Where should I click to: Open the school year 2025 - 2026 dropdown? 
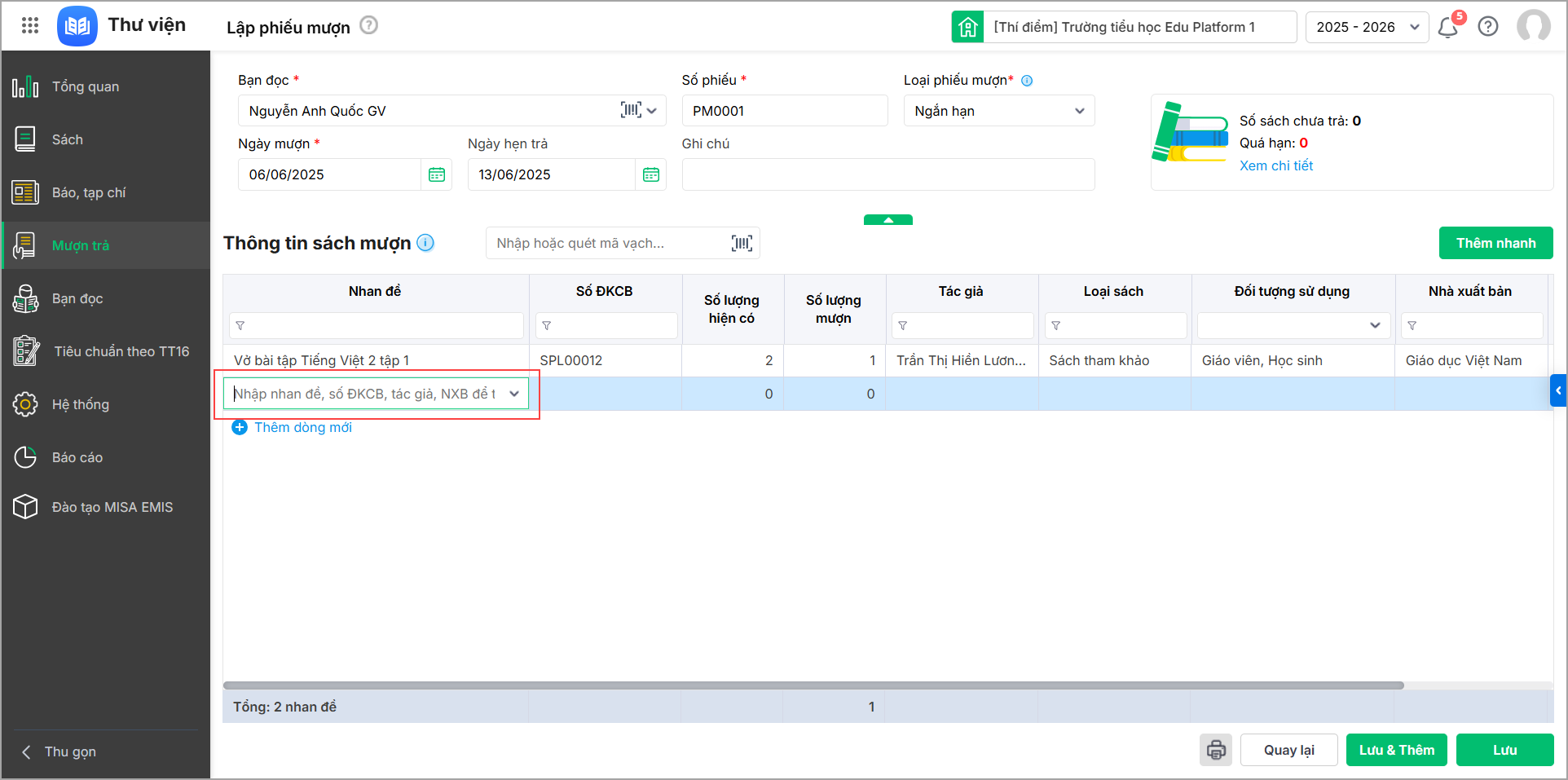coord(1367,27)
